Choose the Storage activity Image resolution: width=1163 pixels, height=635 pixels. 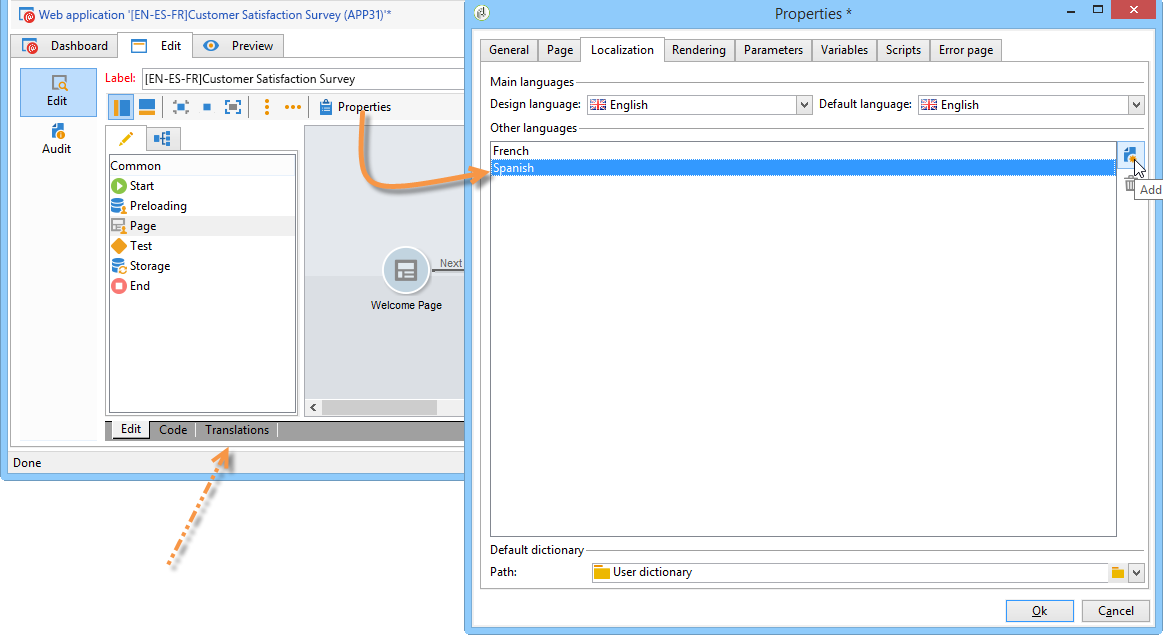pos(141,266)
